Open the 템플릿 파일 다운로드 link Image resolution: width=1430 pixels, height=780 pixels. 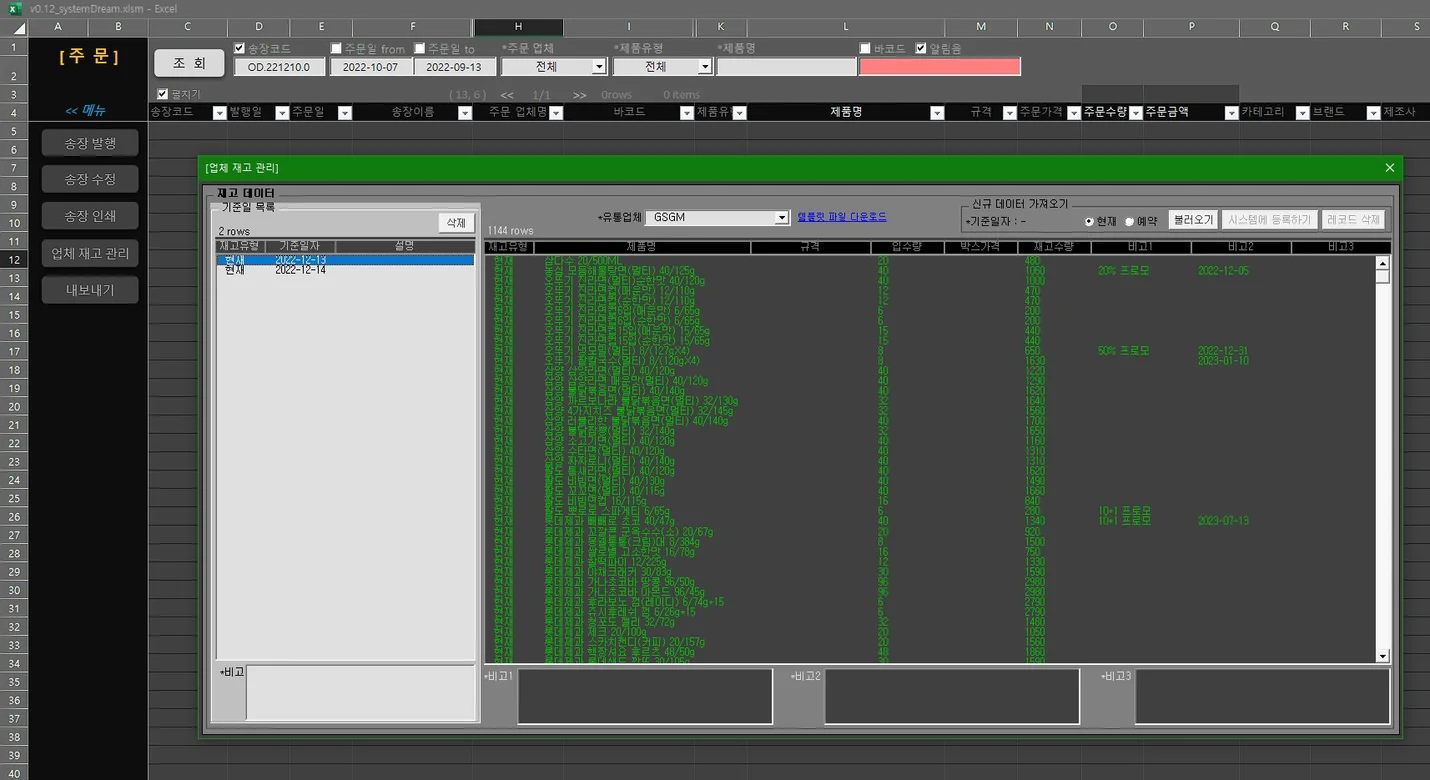point(842,217)
